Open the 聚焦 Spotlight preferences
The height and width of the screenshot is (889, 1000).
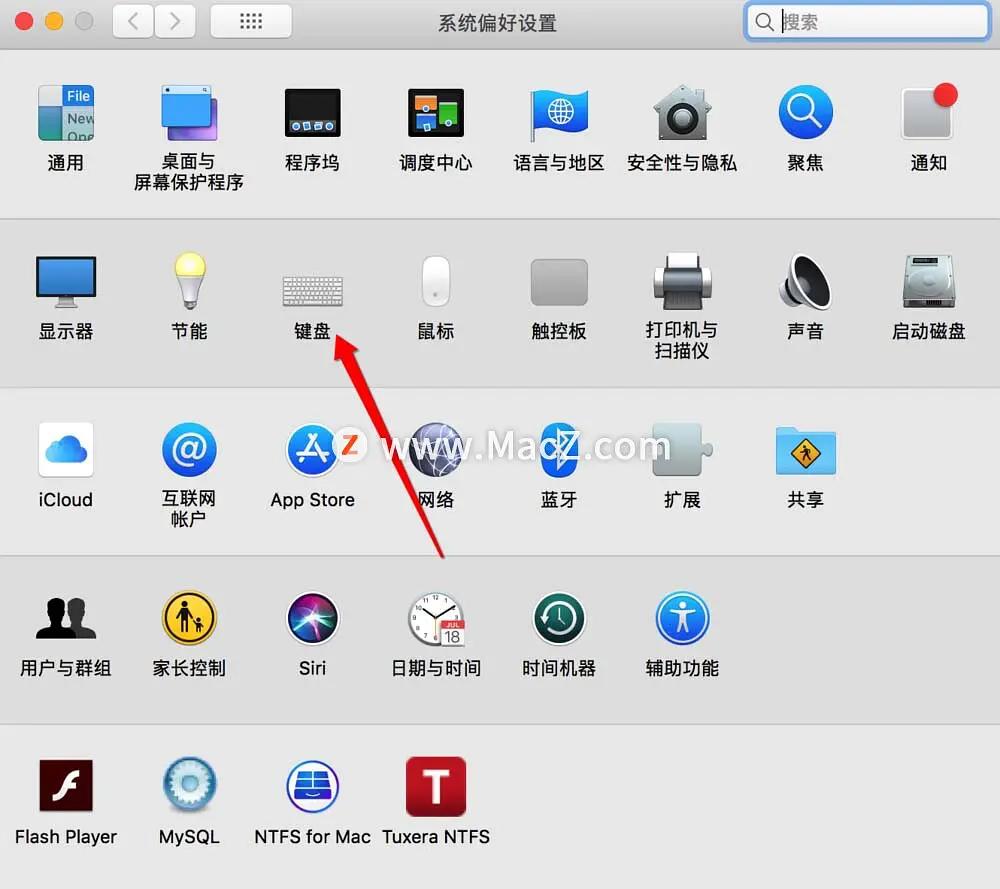click(805, 113)
